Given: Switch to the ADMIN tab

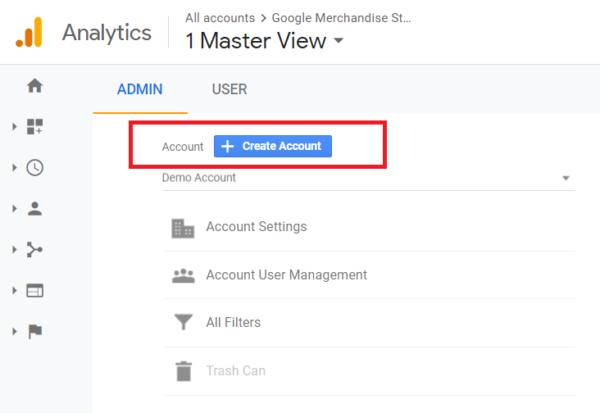Looking at the screenshot, I should [140, 89].
